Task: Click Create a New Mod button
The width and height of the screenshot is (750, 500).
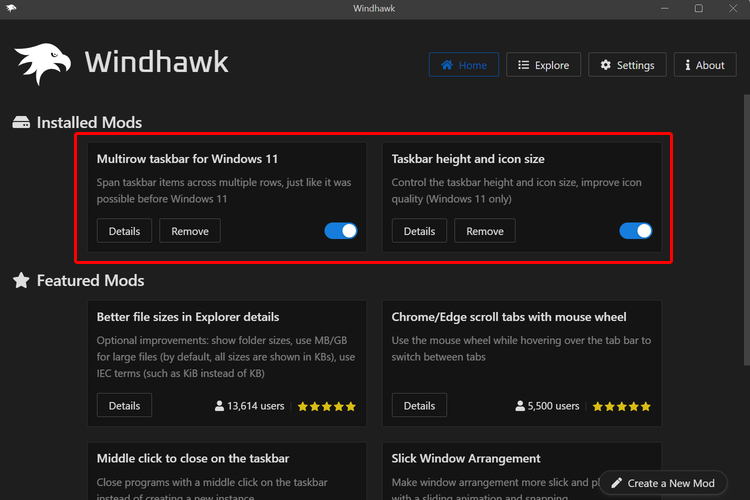Action: click(x=663, y=483)
